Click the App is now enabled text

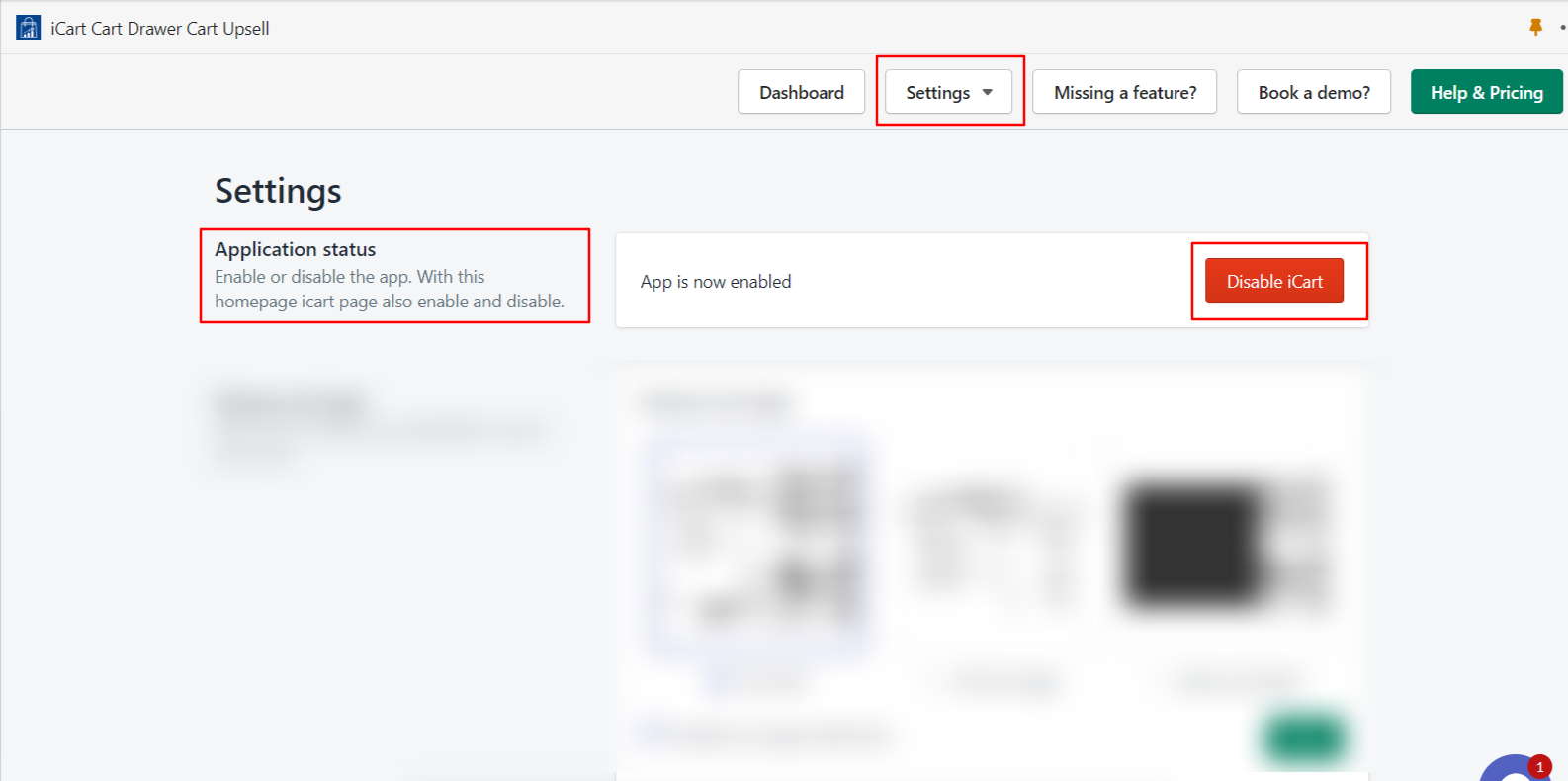(715, 282)
